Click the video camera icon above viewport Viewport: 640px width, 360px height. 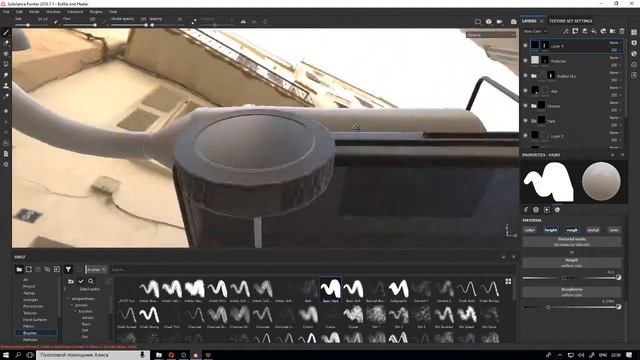coord(499,22)
